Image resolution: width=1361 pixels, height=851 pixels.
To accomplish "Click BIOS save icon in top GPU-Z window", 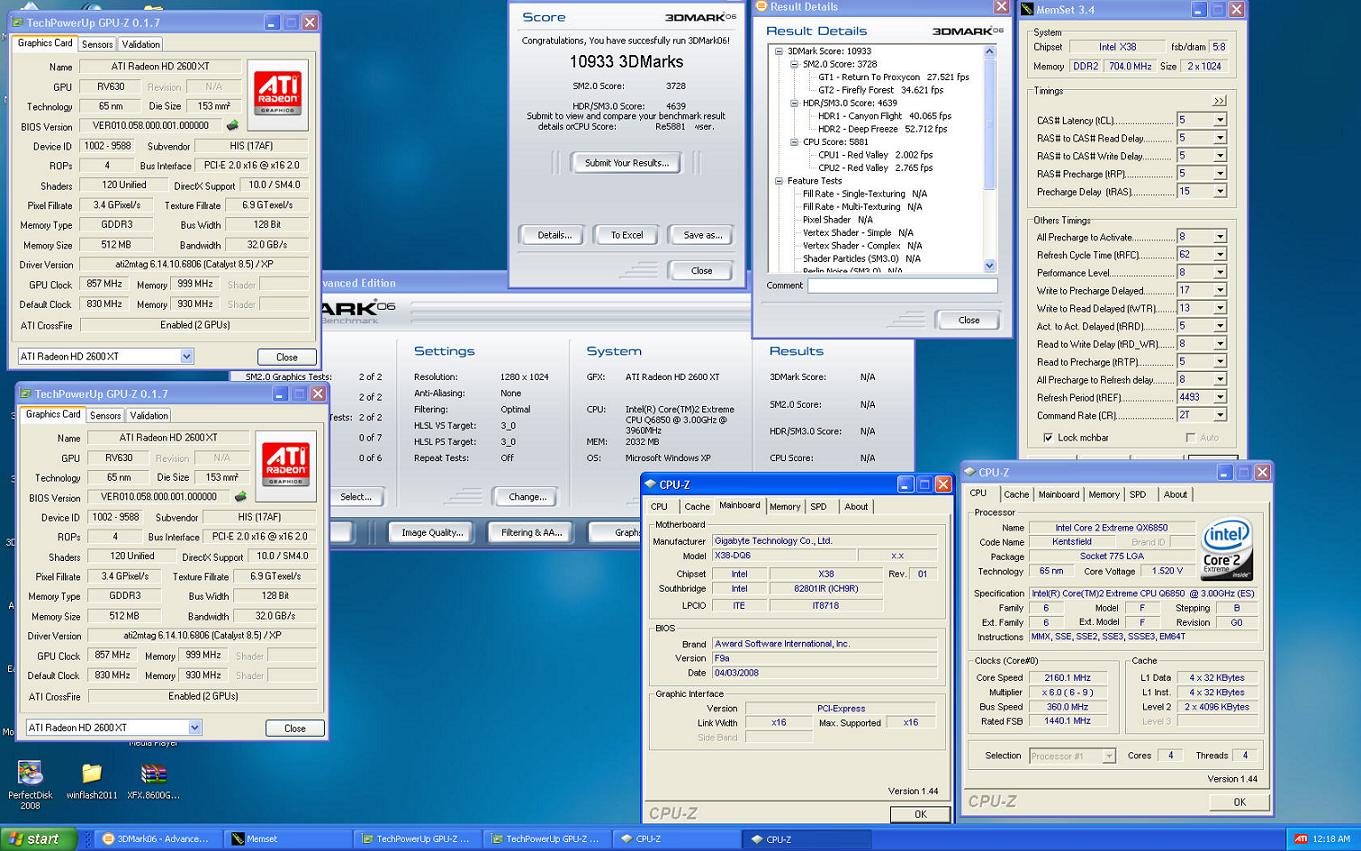I will (x=232, y=126).
